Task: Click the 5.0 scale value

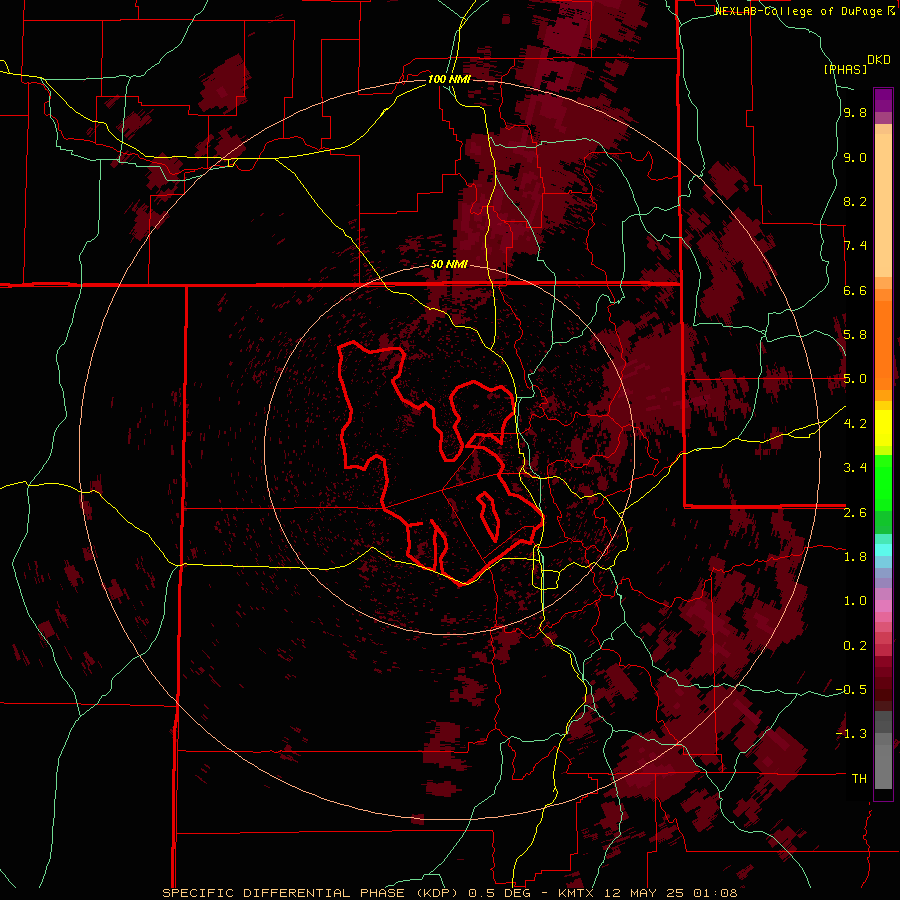Action: 855,379
